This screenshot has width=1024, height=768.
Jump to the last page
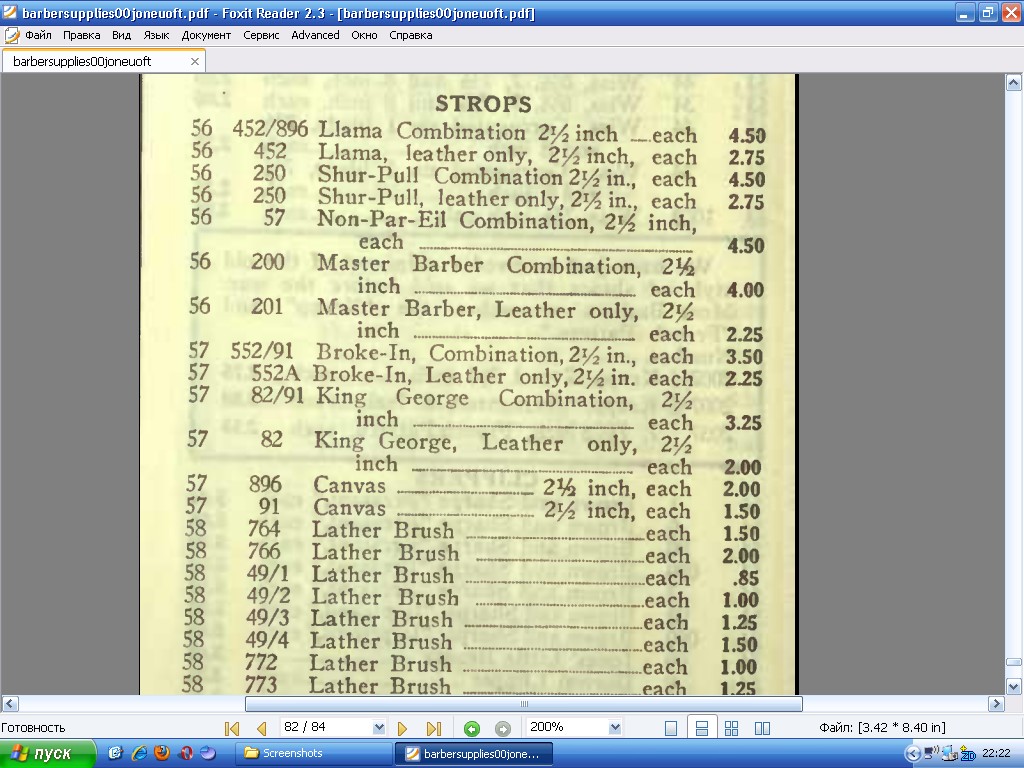(434, 728)
